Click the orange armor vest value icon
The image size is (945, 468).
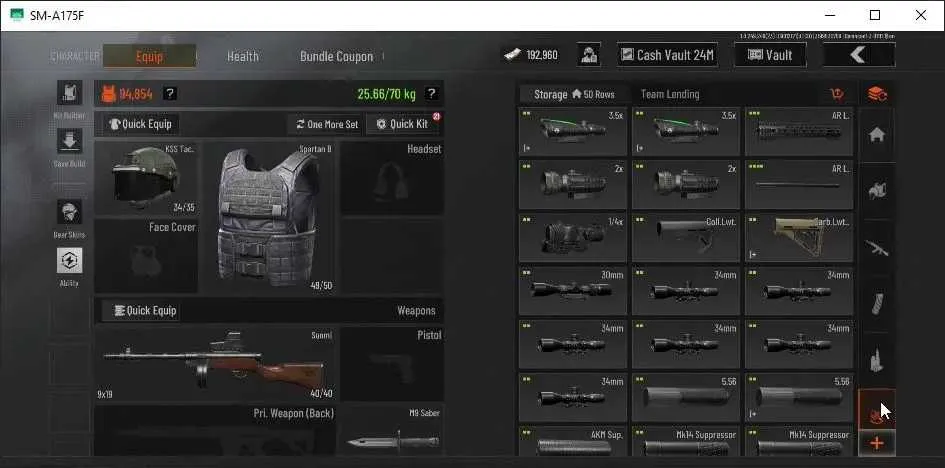108,94
